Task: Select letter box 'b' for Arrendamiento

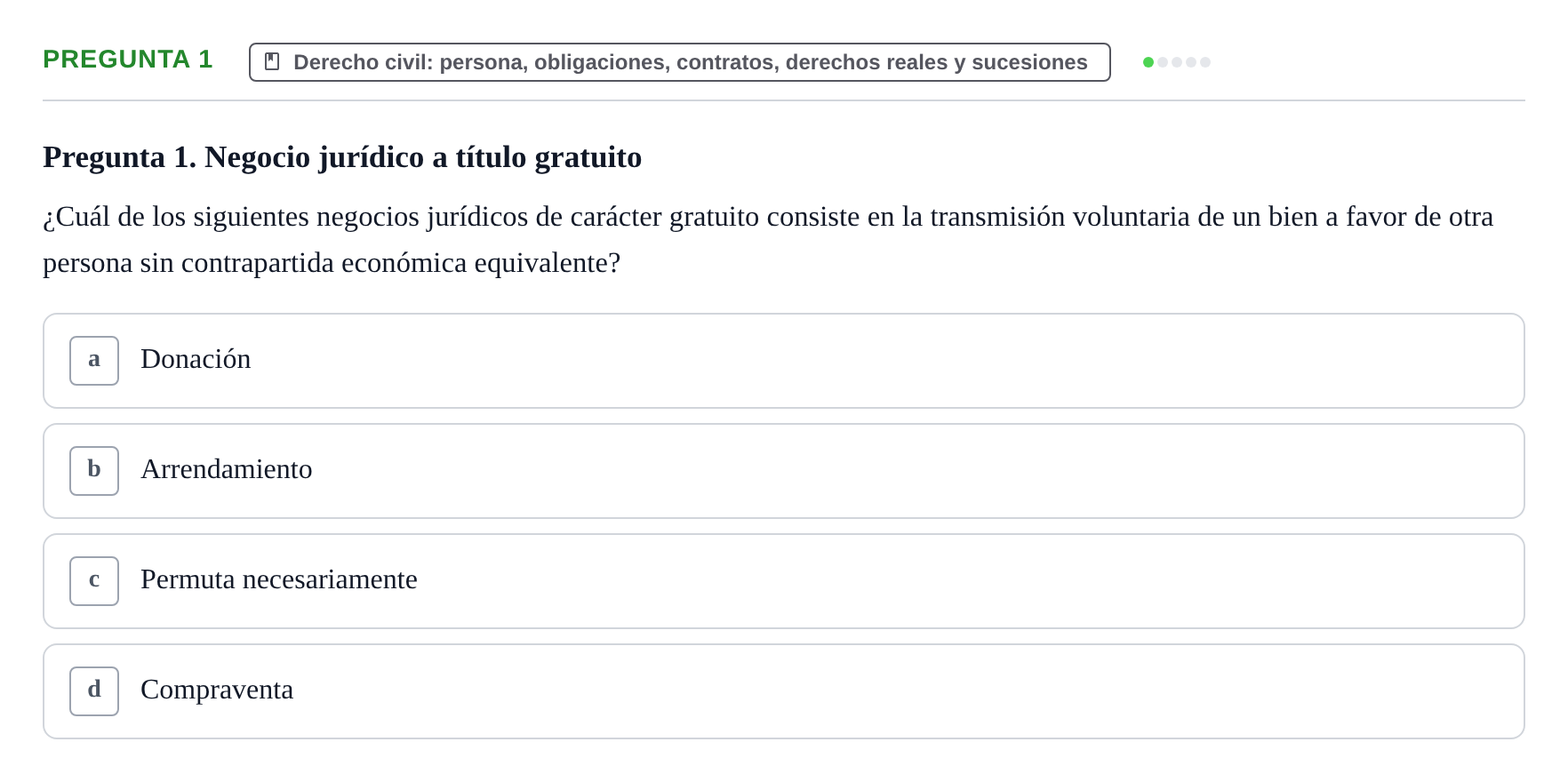Action: click(94, 471)
